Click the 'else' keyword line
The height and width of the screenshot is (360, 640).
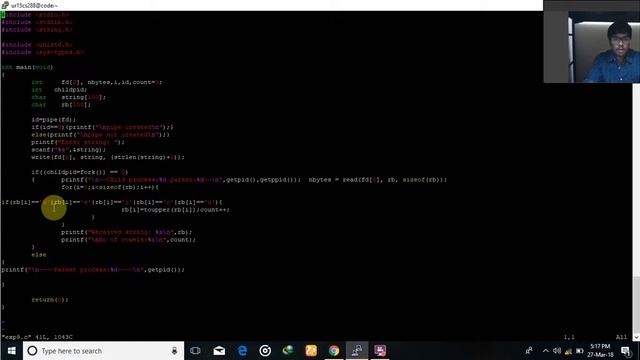(39, 255)
